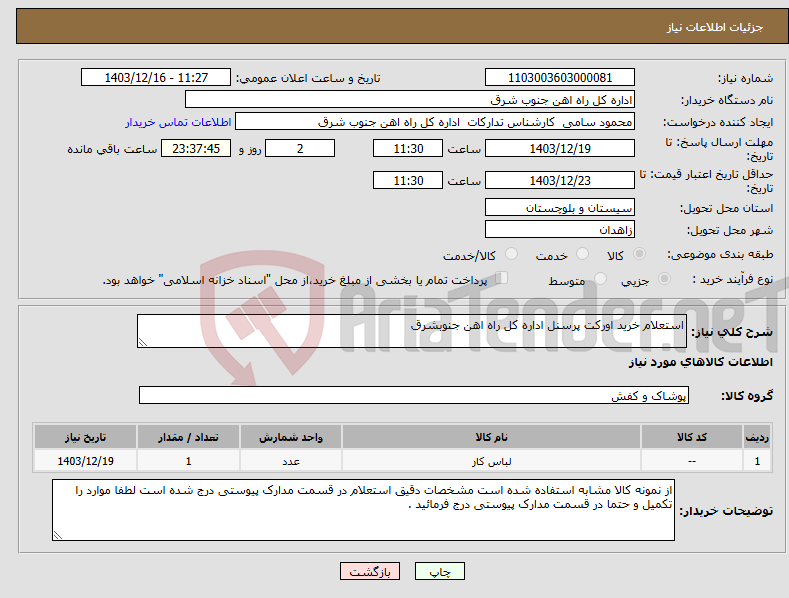The width and height of the screenshot is (789, 598).
Task: Click delivery city field زاهدان
Action: (560, 230)
